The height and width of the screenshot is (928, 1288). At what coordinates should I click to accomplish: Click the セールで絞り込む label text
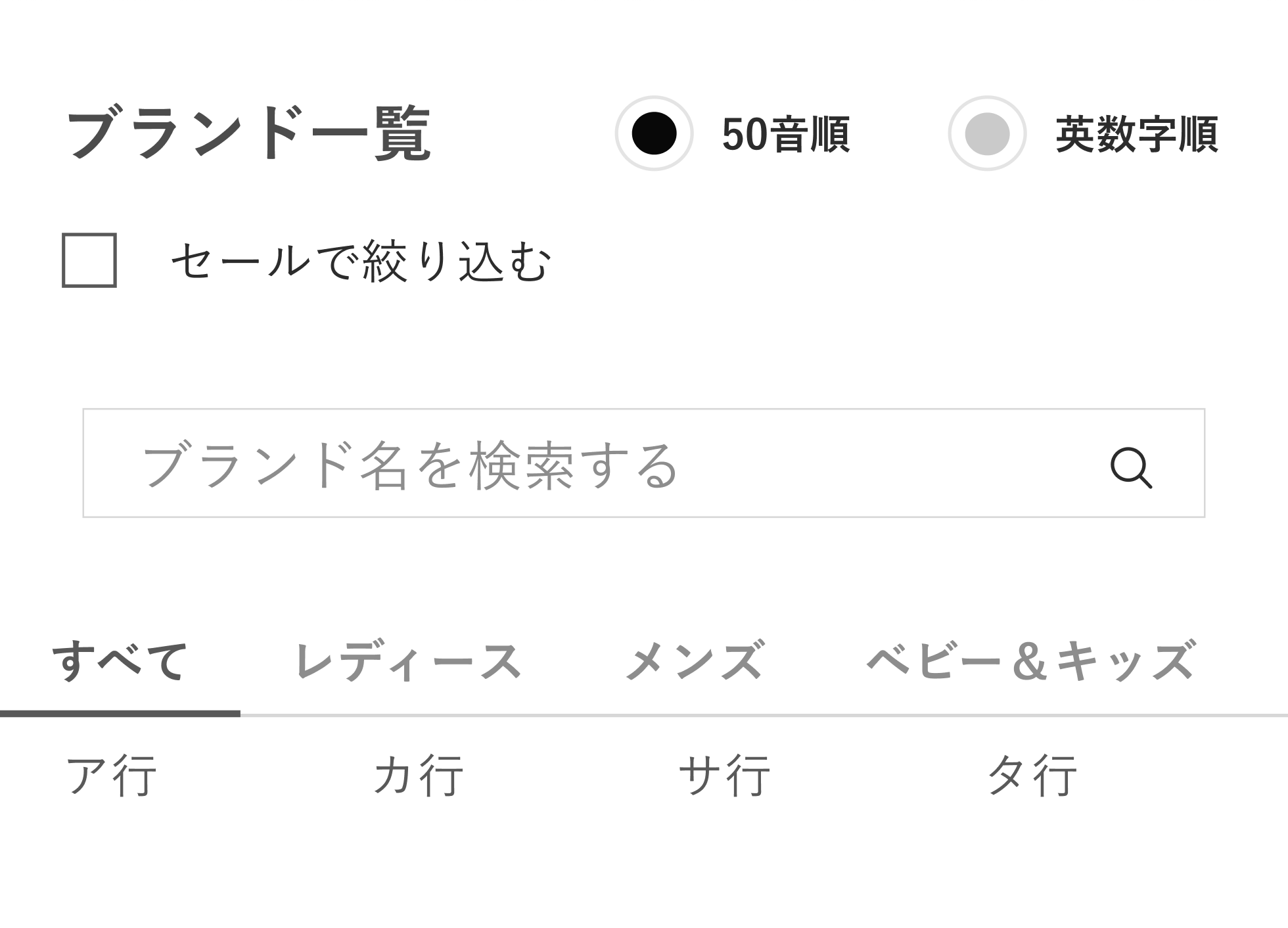click(x=361, y=262)
